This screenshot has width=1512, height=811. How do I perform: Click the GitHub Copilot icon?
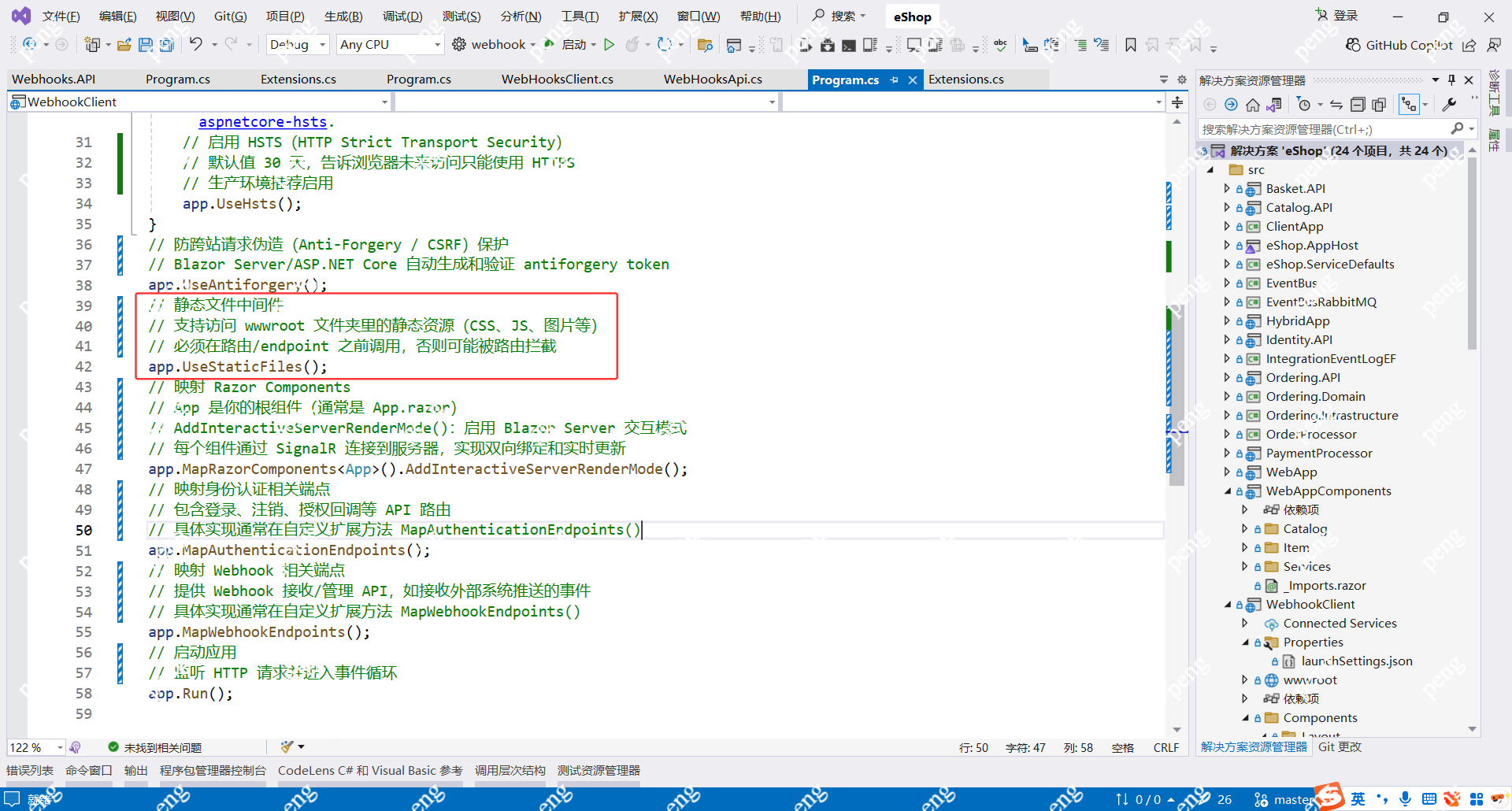tap(1353, 45)
